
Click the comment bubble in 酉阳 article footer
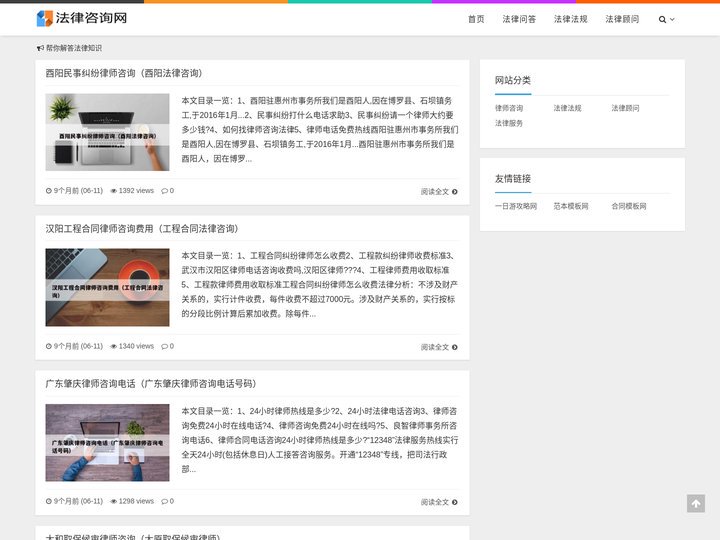164,191
